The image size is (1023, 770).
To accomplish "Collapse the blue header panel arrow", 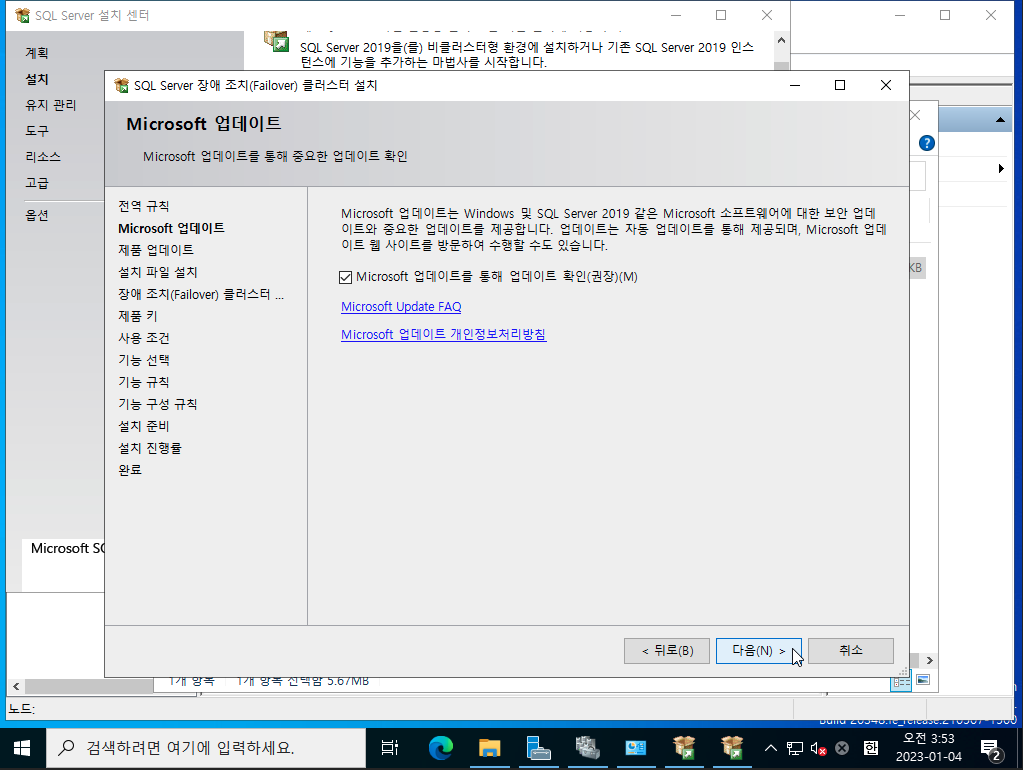I will (x=1000, y=120).
